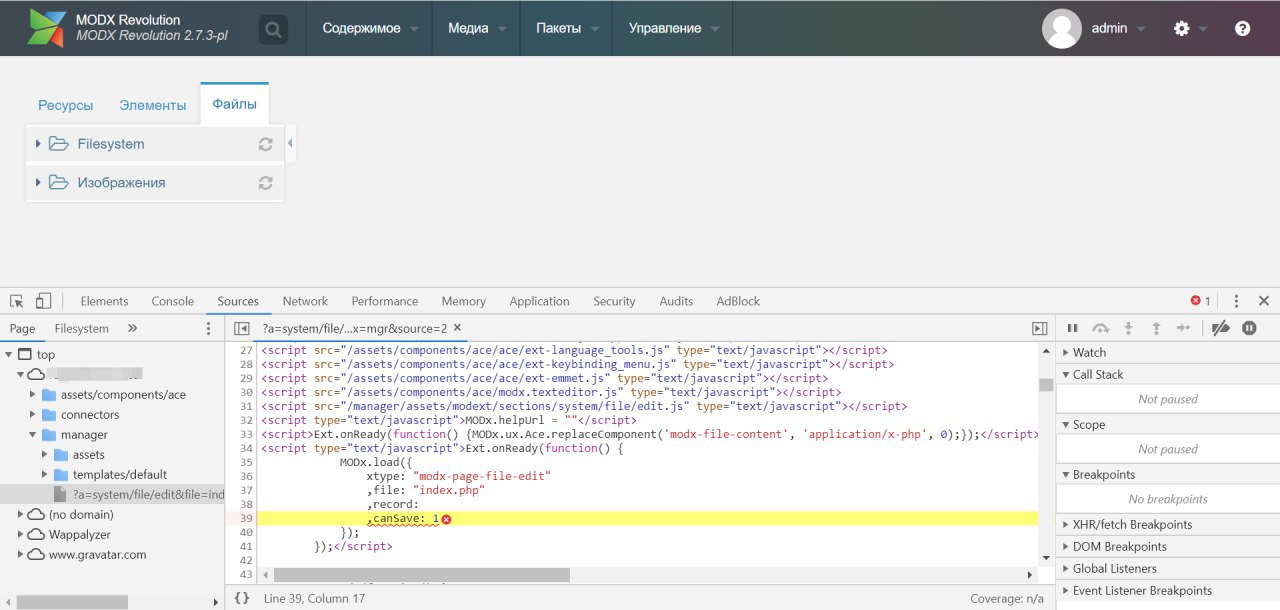Open the Управление menu
1280x610 pixels.
673,28
